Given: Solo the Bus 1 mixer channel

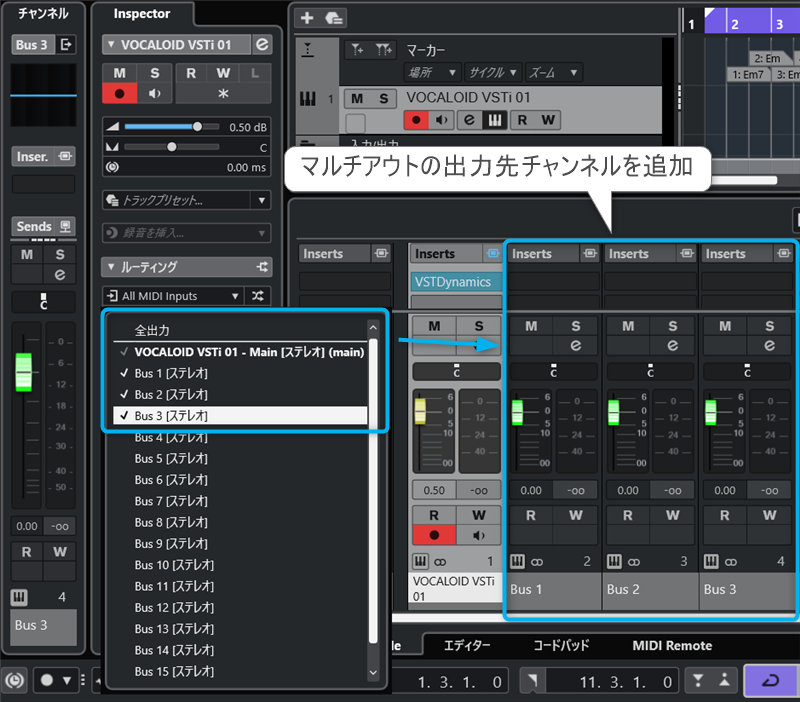Looking at the screenshot, I should [576, 326].
